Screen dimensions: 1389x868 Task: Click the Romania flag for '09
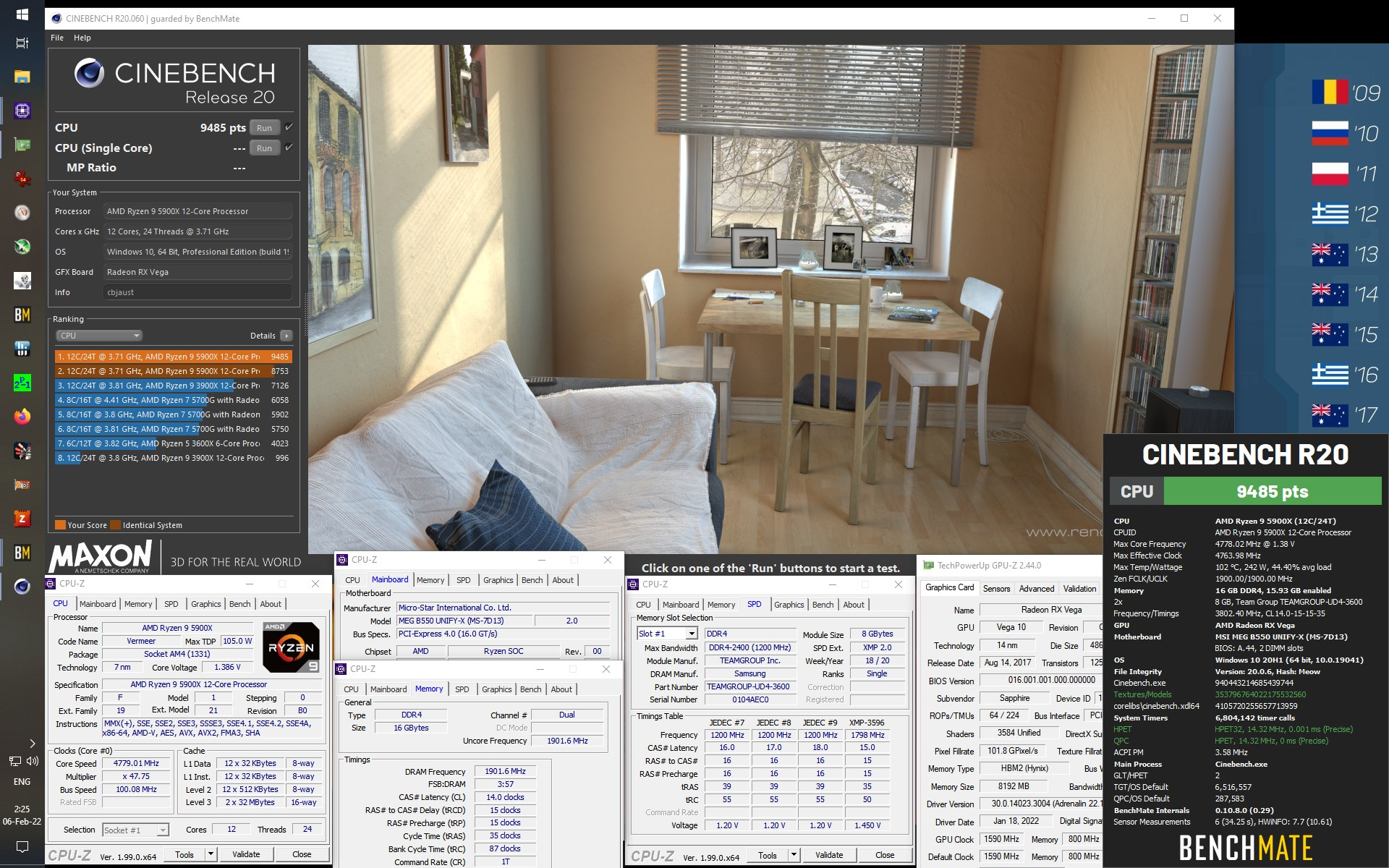tap(1330, 93)
